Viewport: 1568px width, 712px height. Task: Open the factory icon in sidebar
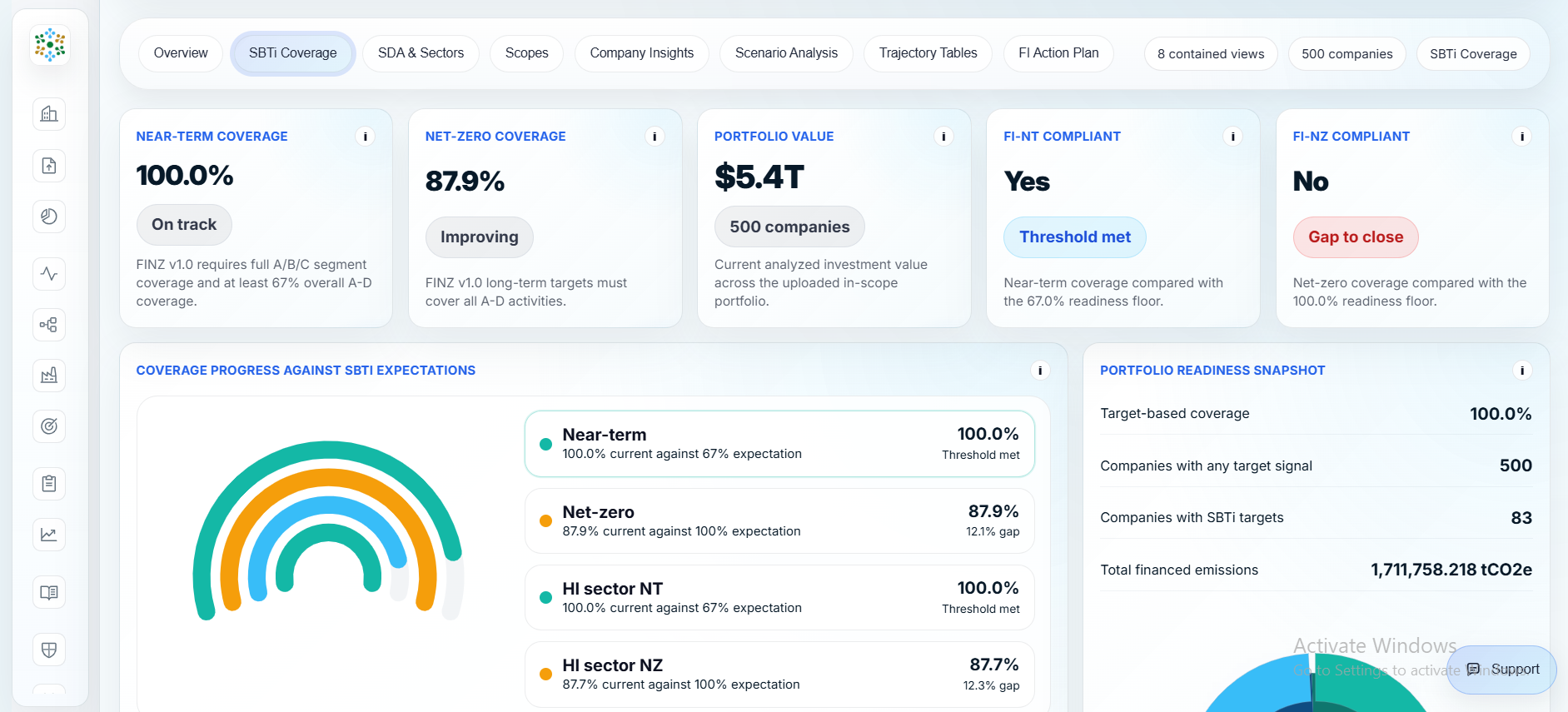click(x=49, y=376)
